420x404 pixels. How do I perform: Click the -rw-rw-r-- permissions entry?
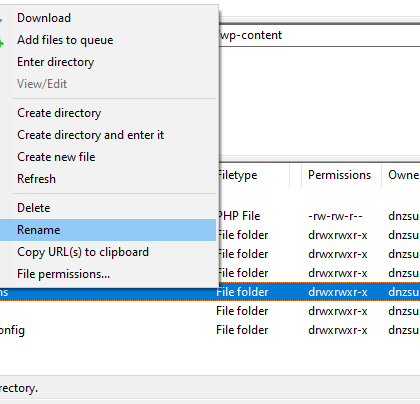pyautogui.click(x=335, y=216)
